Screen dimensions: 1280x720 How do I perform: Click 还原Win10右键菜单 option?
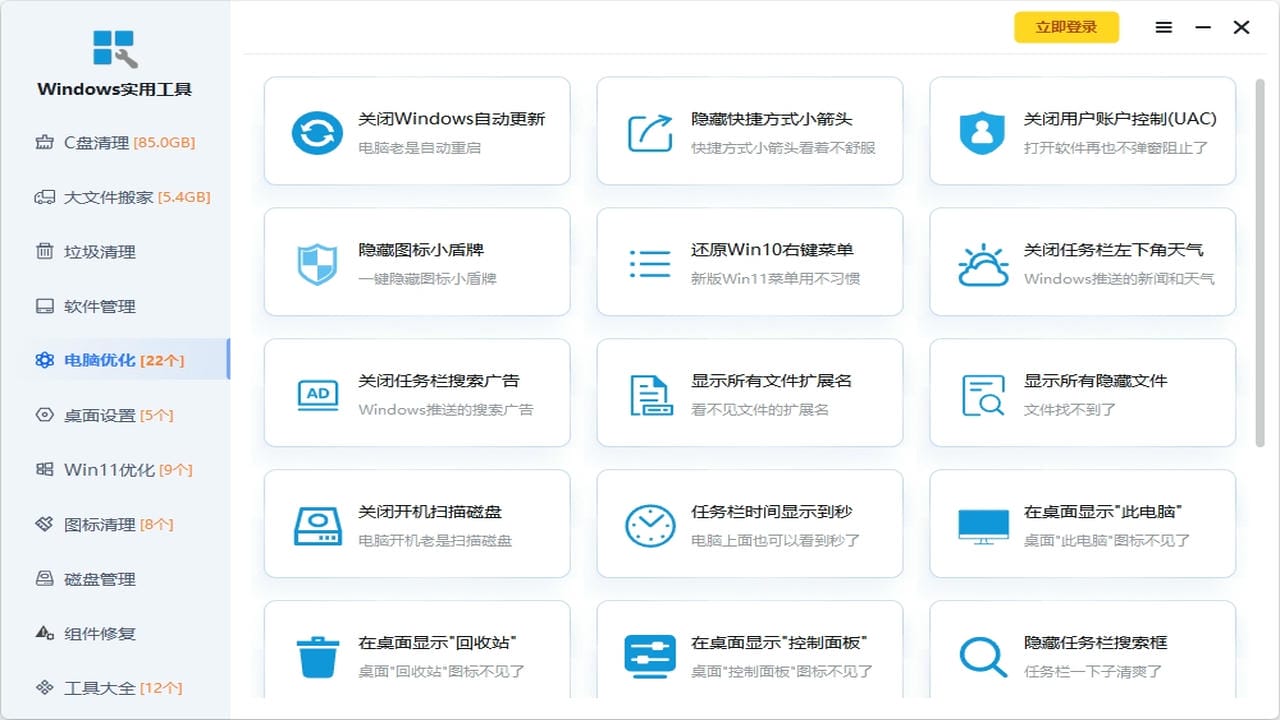click(750, 262)
